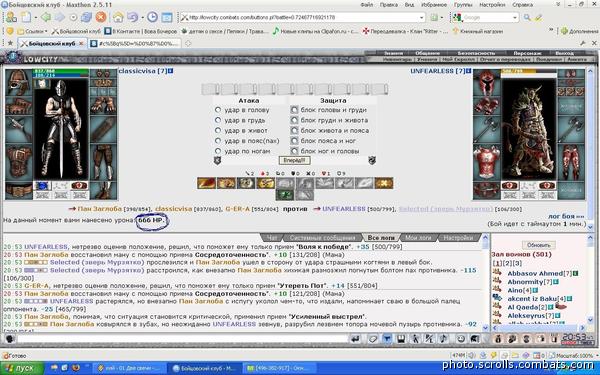Click 'Пан Заглоба' name in team list
Viewport: 600px width, 375px height.
tap(99, 209)
